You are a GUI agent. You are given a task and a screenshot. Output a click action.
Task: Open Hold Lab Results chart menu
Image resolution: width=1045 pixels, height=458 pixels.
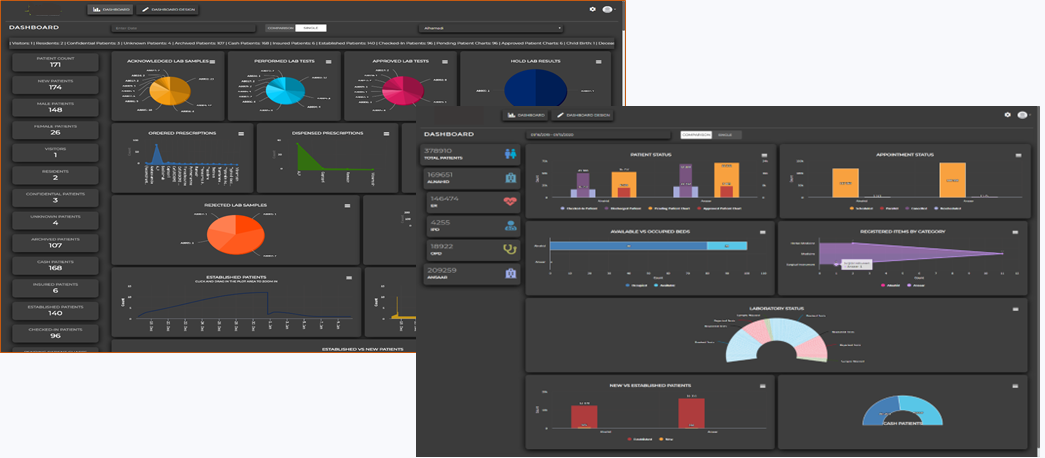click(597, 61)
